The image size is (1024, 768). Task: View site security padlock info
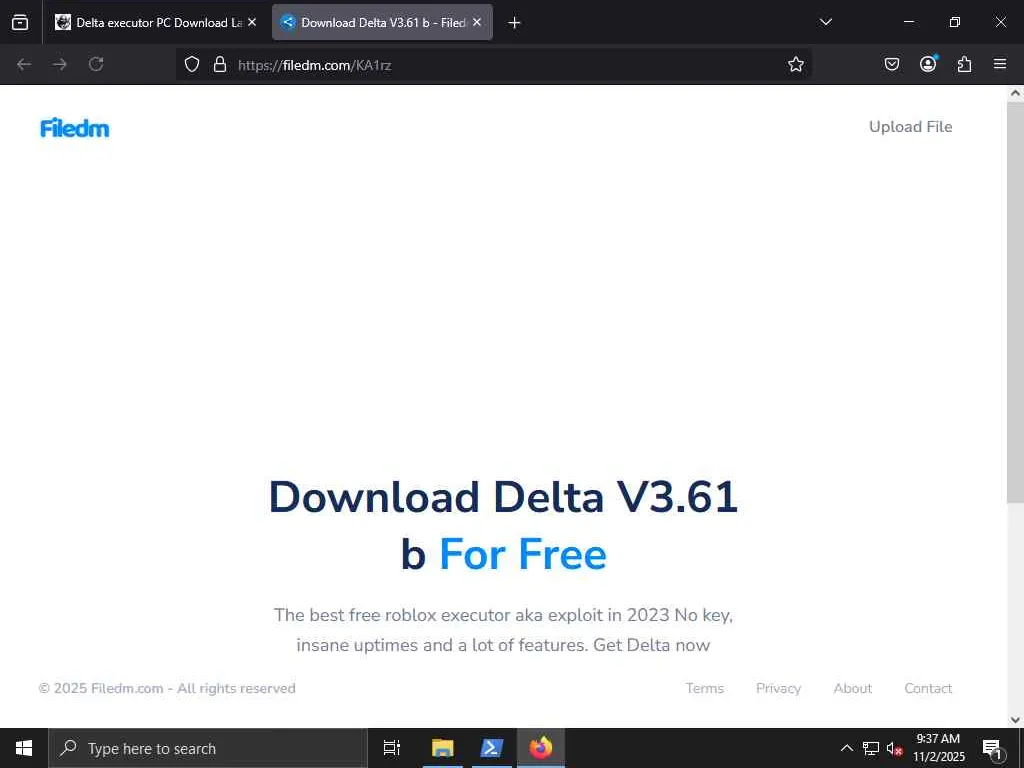[220, 64]
